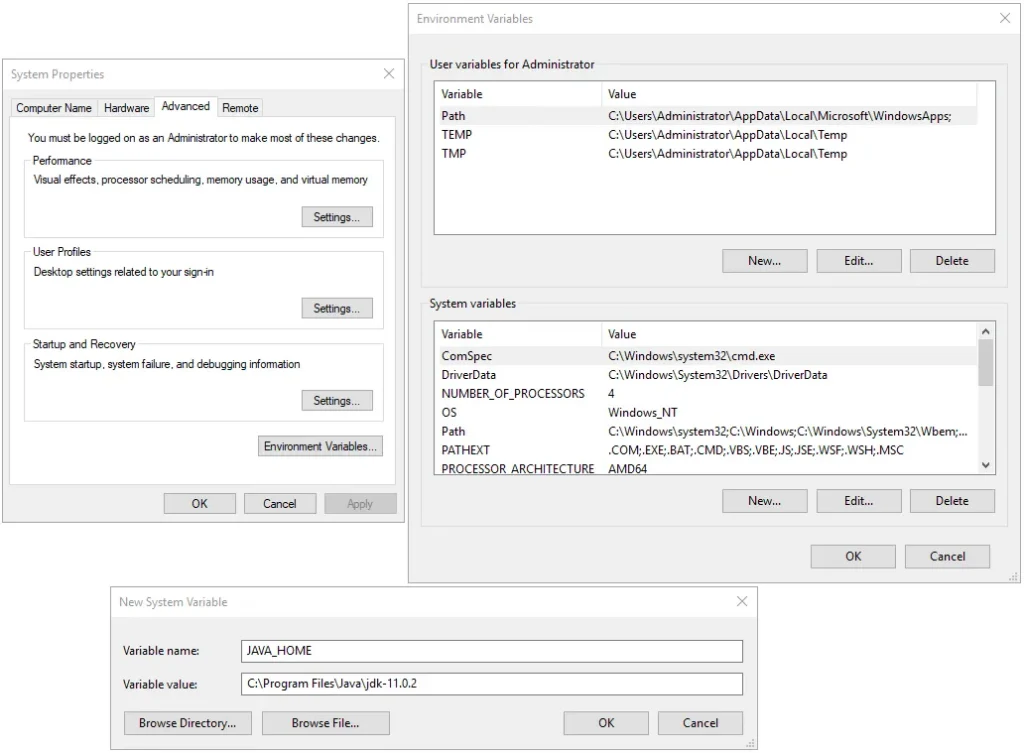Select the user Path variable row
The width and height of the screenshot is (1024, 753).
point(700,116)
